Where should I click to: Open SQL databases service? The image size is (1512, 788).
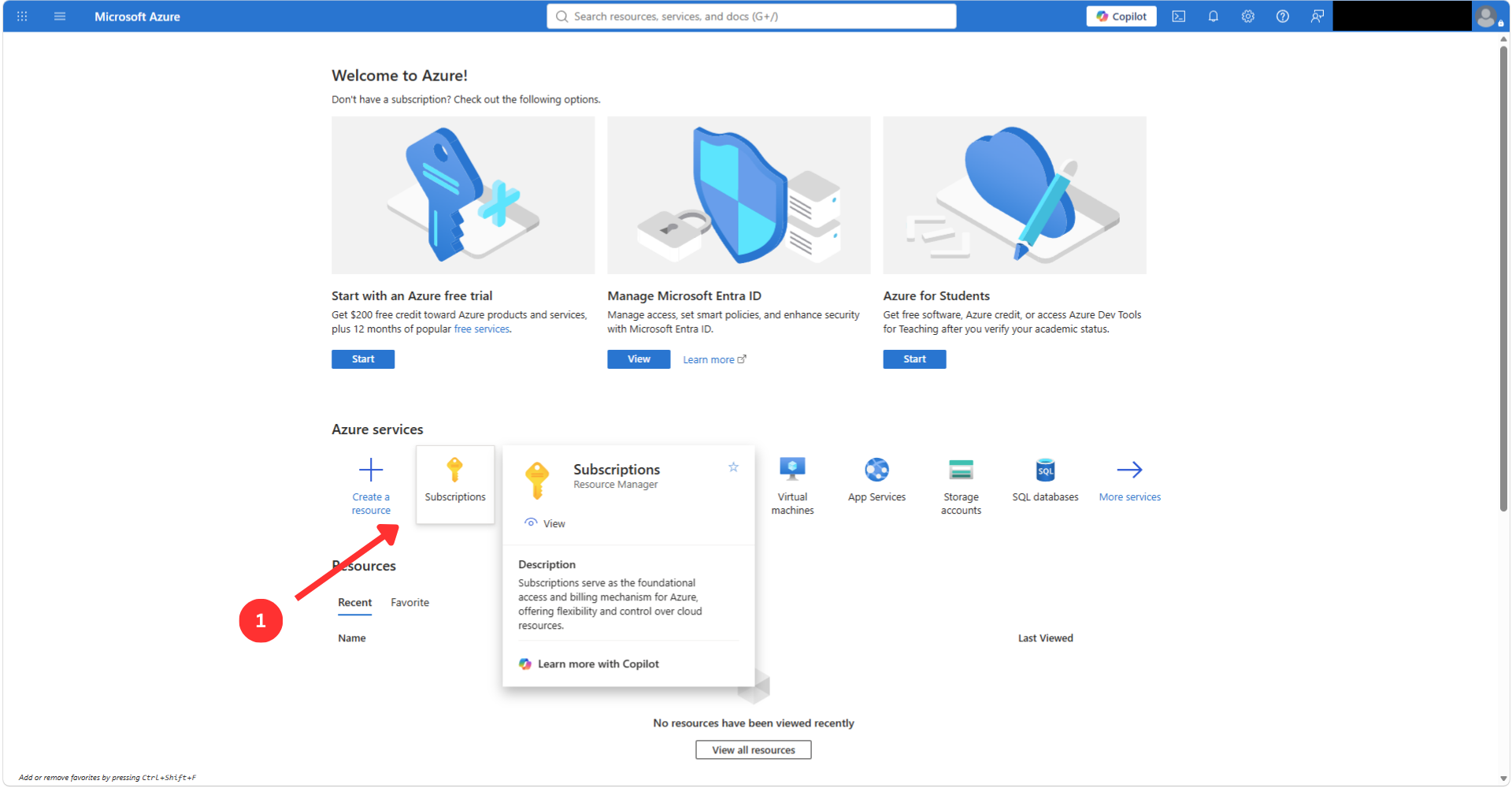tap(1045, 480)
